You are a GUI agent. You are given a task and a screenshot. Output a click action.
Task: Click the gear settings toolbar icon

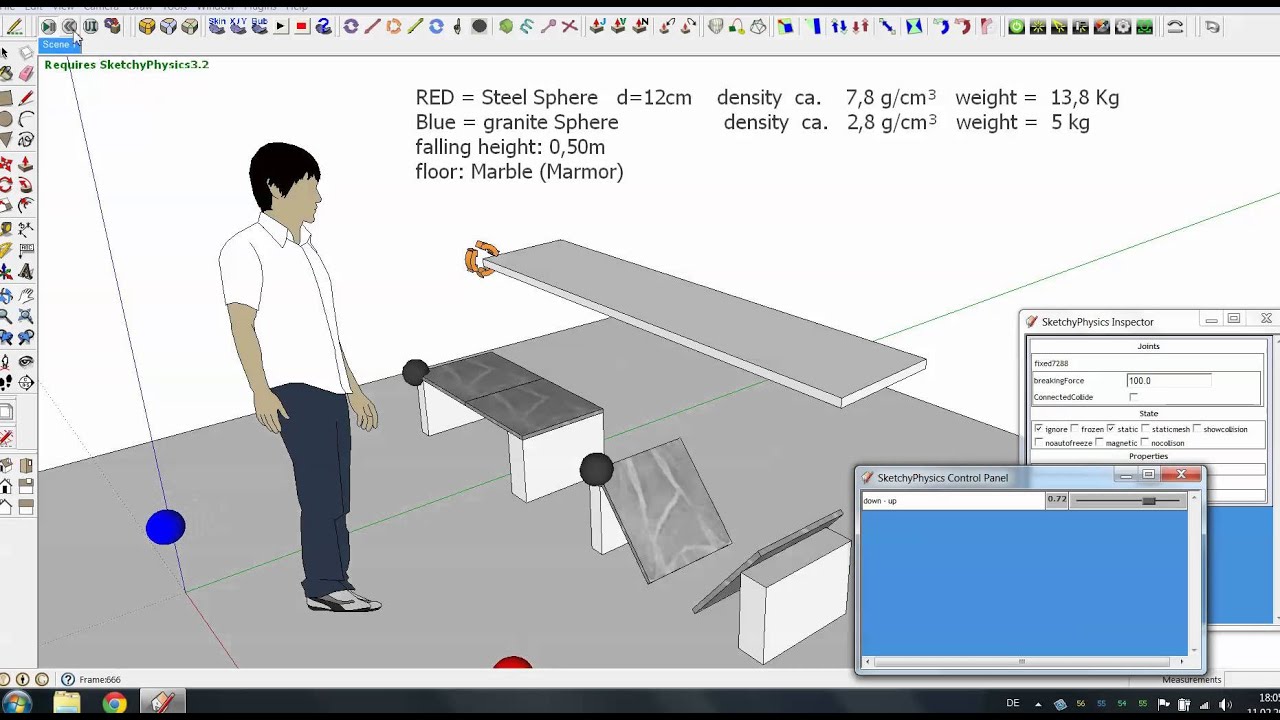(1123, 27)
